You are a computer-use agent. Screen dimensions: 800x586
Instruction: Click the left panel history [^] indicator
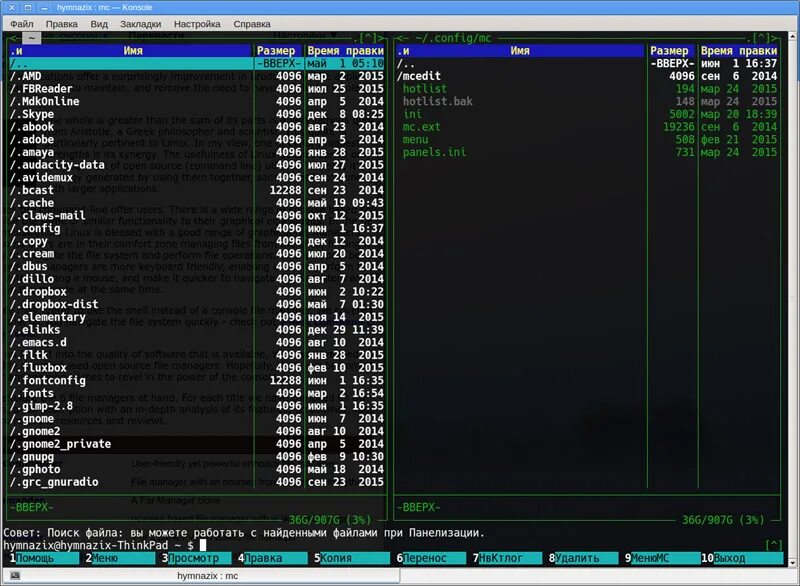coord(368,38)
